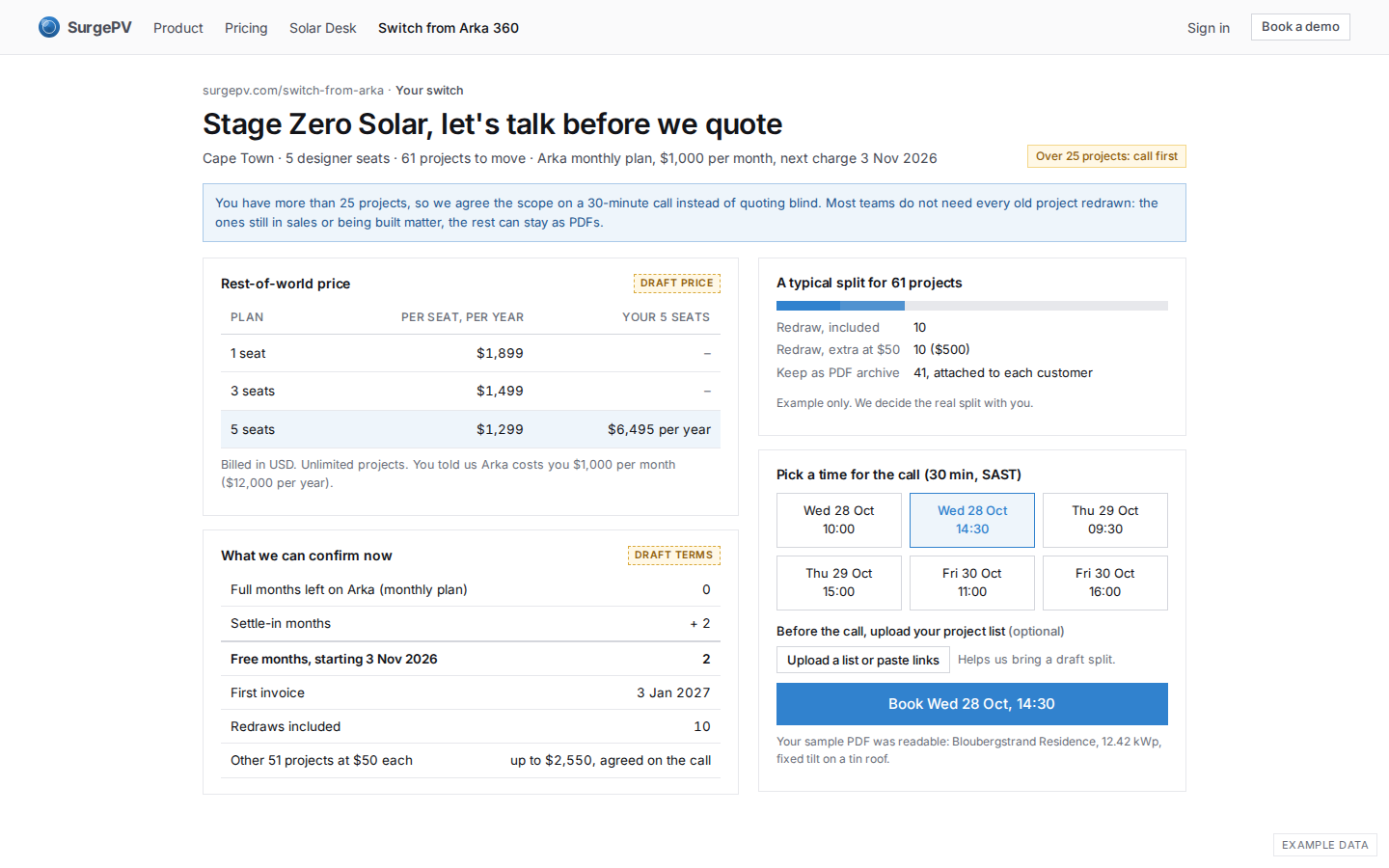Choose the Thu 29 Oct 15:00 slot
Screen dimensions: 1389x868
click(x=839, y=583)
